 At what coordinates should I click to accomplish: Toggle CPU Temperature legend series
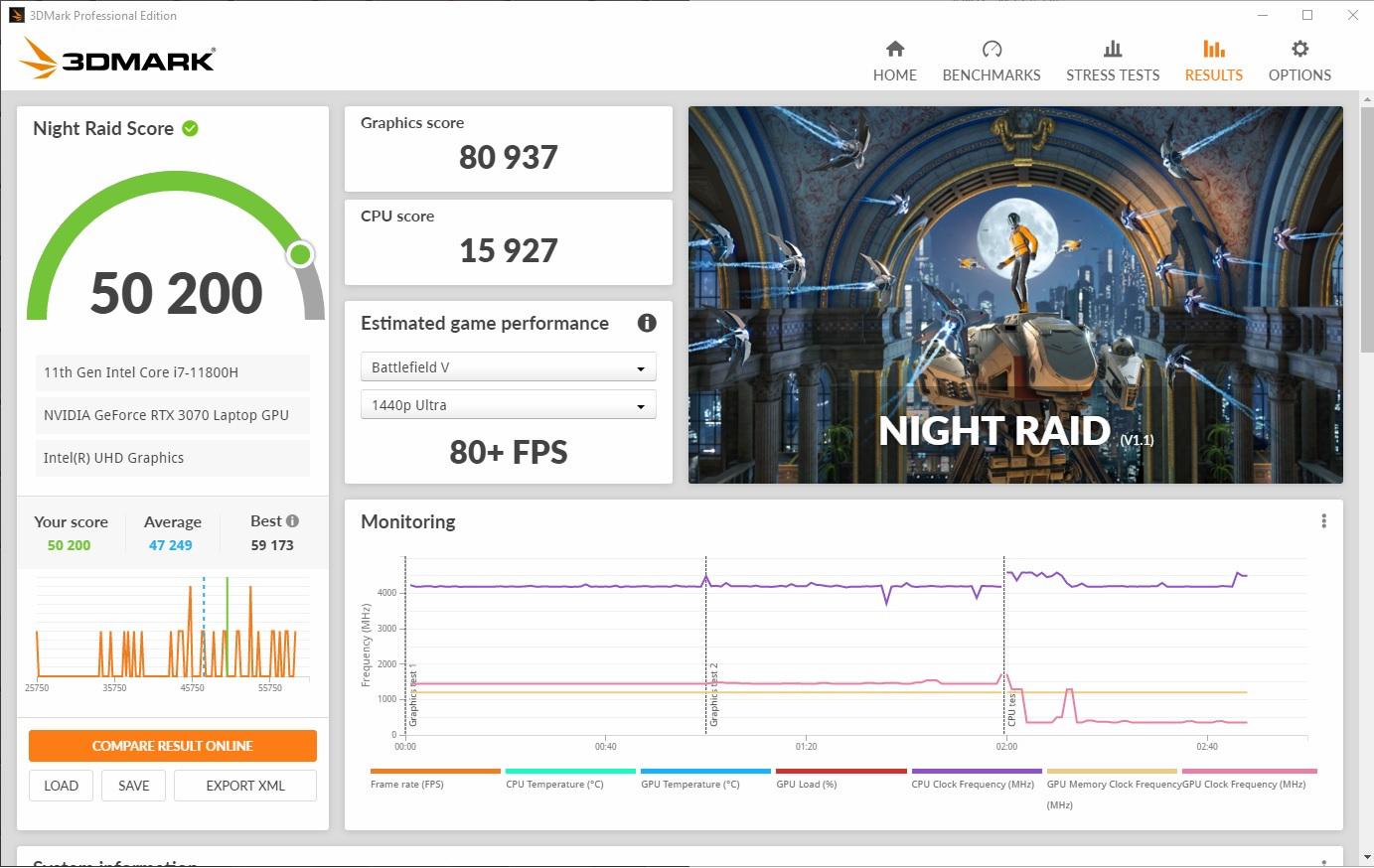(553, 784)
